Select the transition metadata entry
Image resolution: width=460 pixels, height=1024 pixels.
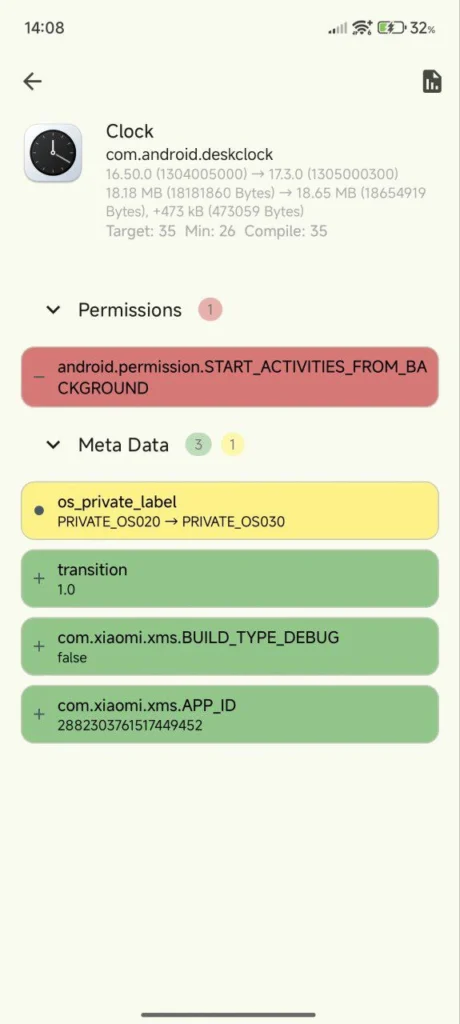click(x=230, y=579)
